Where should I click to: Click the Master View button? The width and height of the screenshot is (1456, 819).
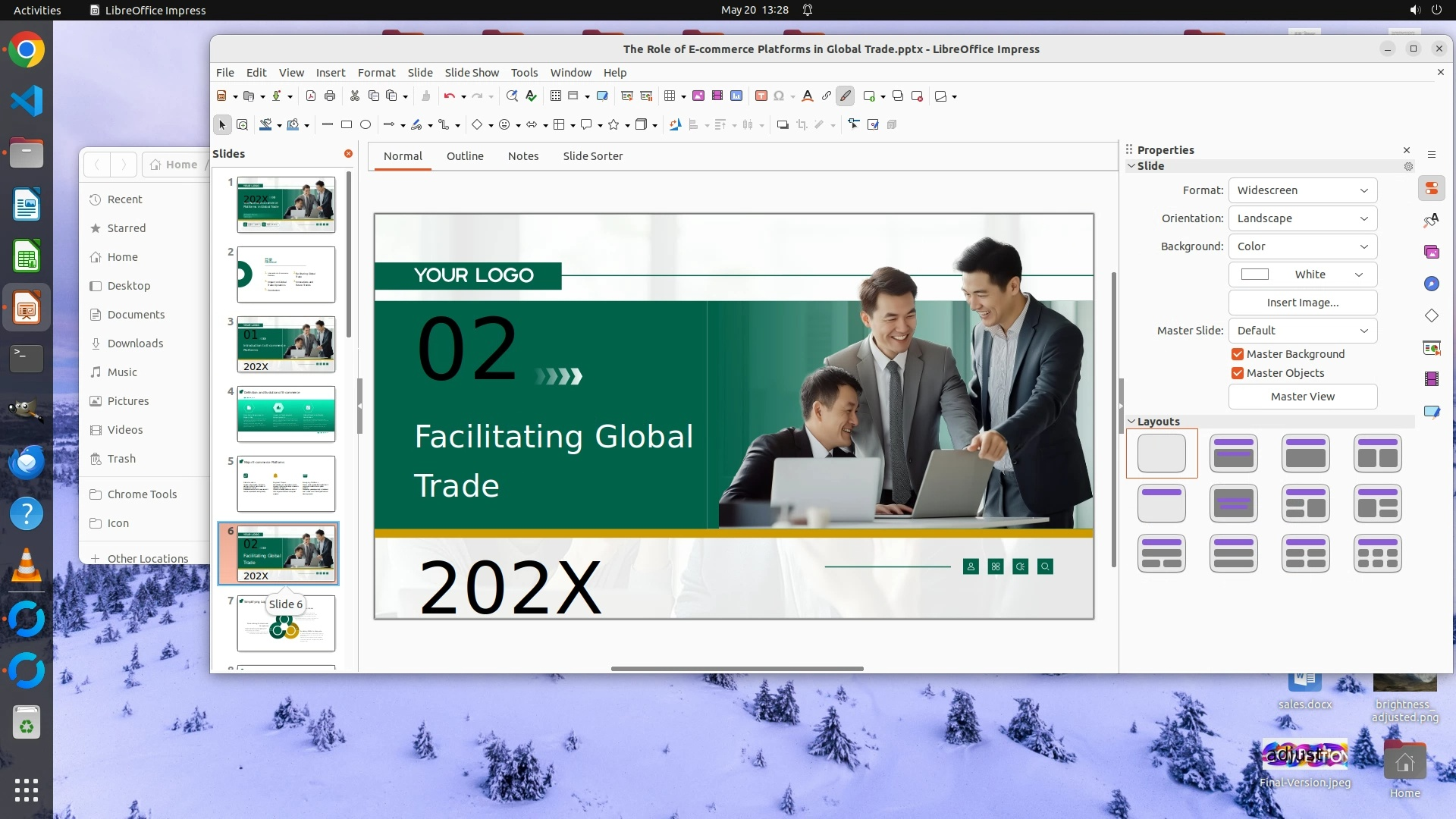(x=1302, y=397)
